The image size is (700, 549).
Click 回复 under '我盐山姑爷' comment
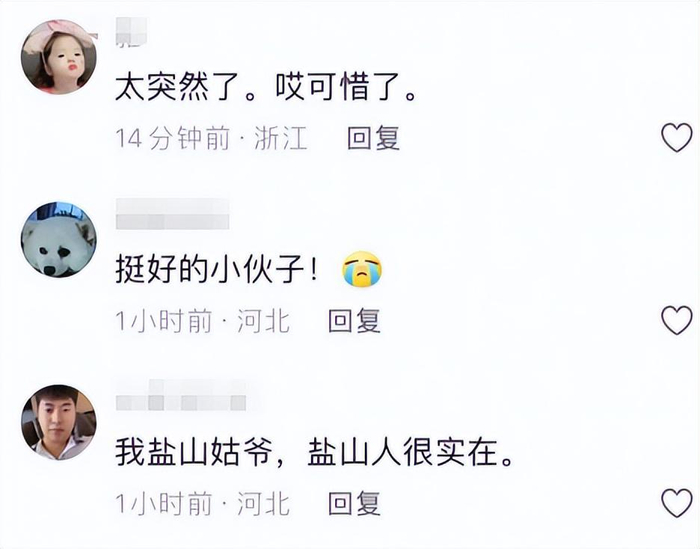coord(354,503)
